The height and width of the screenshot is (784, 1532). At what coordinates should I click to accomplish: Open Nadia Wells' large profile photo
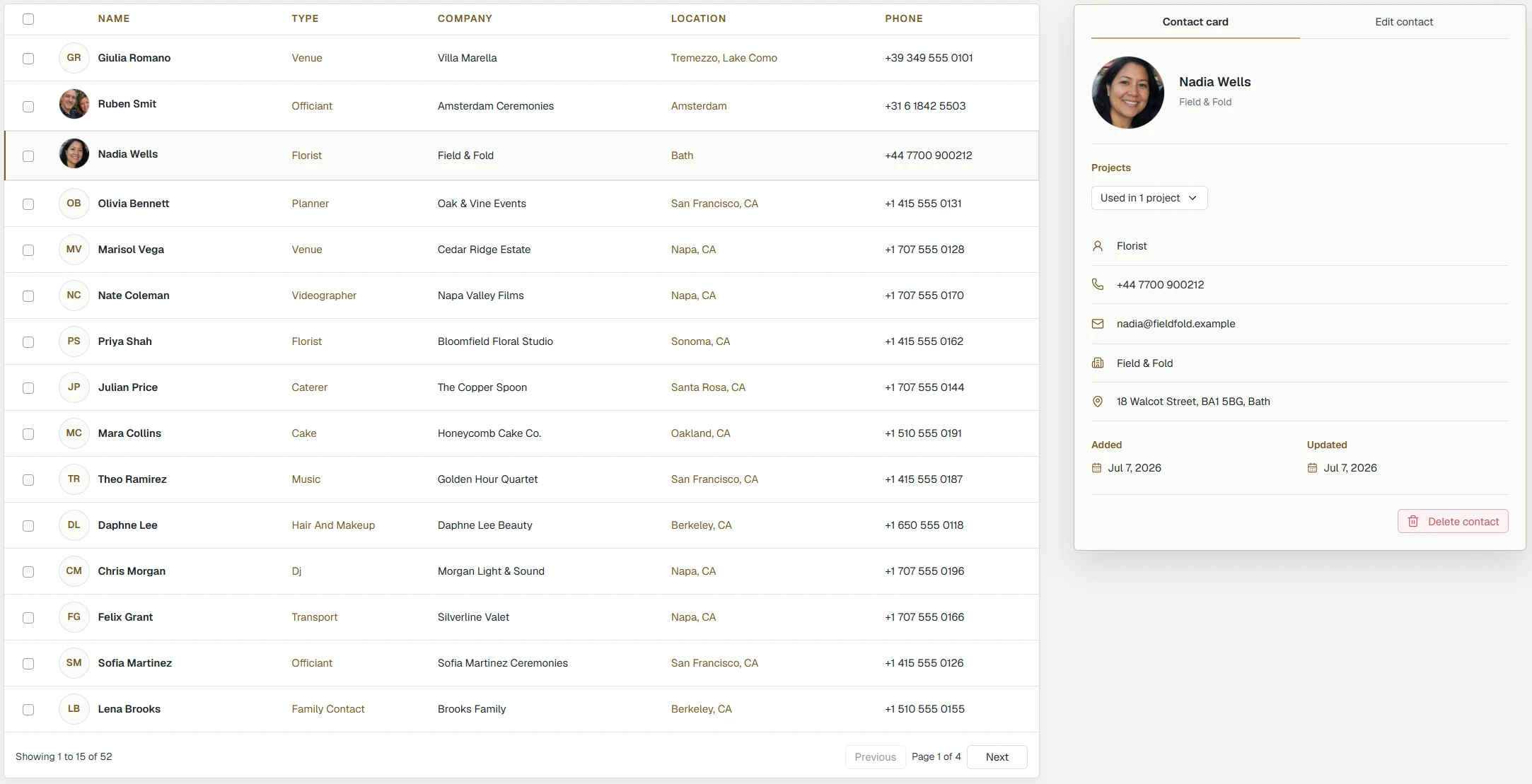(x=1127, y=93)
